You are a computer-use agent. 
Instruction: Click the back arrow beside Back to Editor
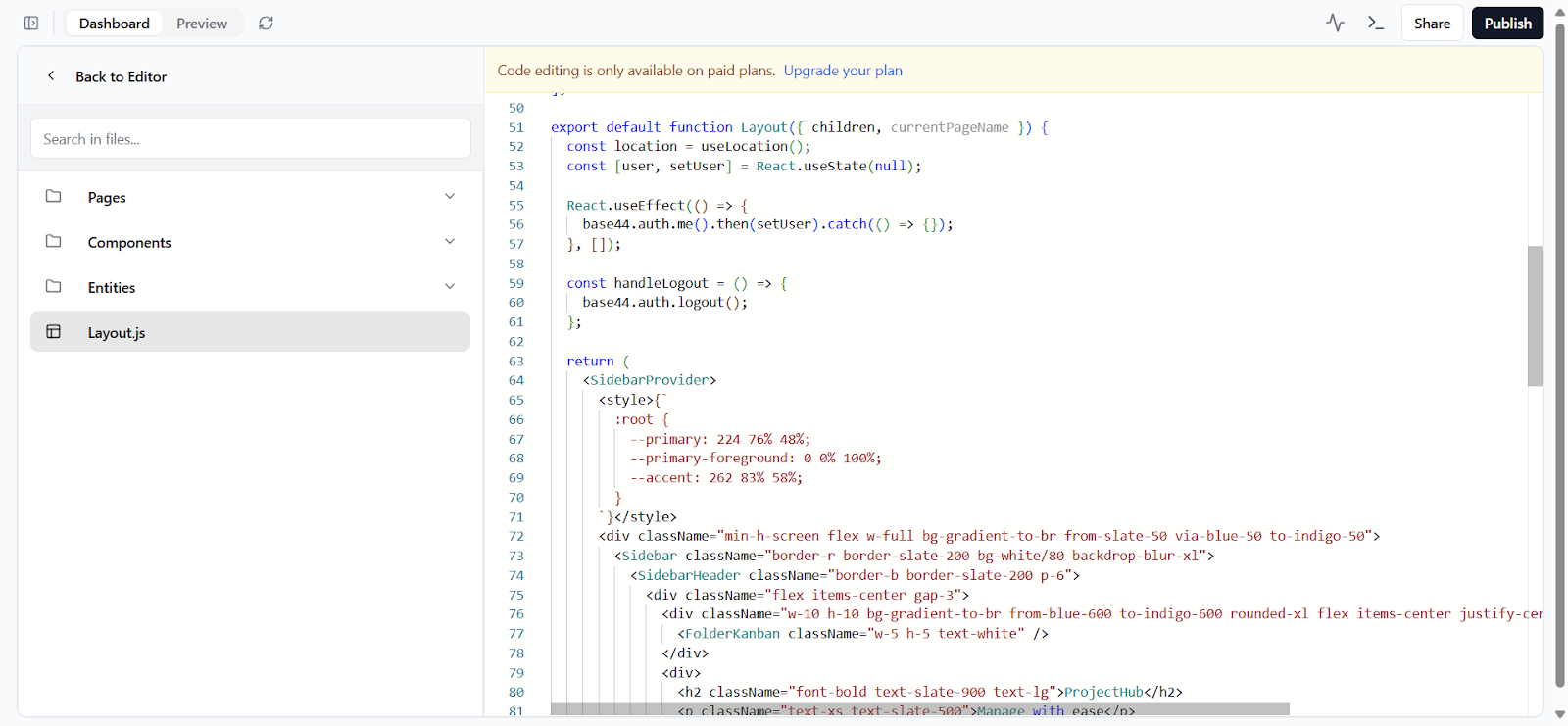[51, 75]
